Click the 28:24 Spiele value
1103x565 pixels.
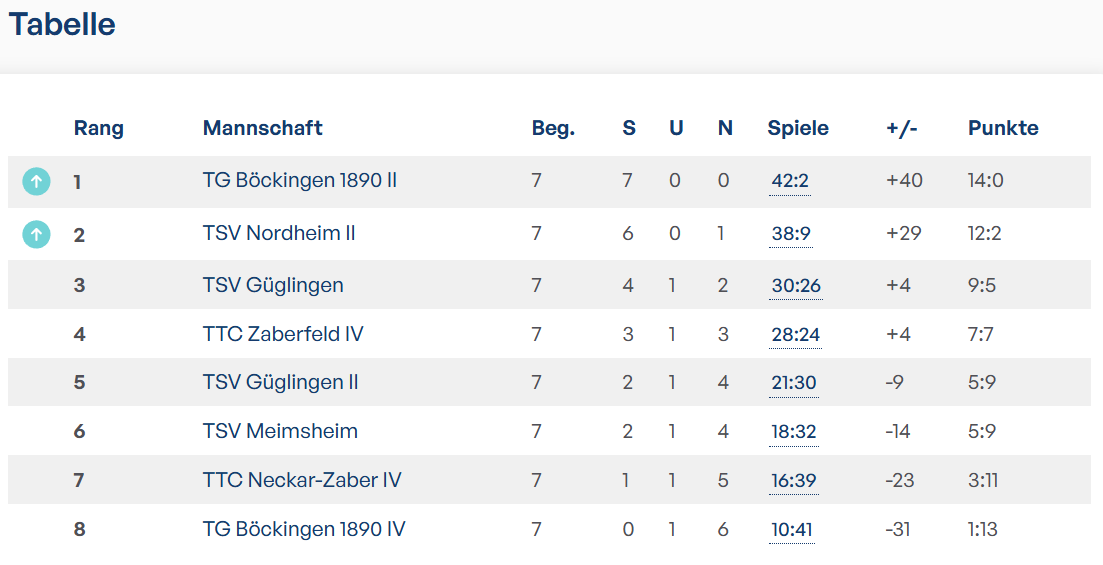pyautogui.click(x=796, y=335)
